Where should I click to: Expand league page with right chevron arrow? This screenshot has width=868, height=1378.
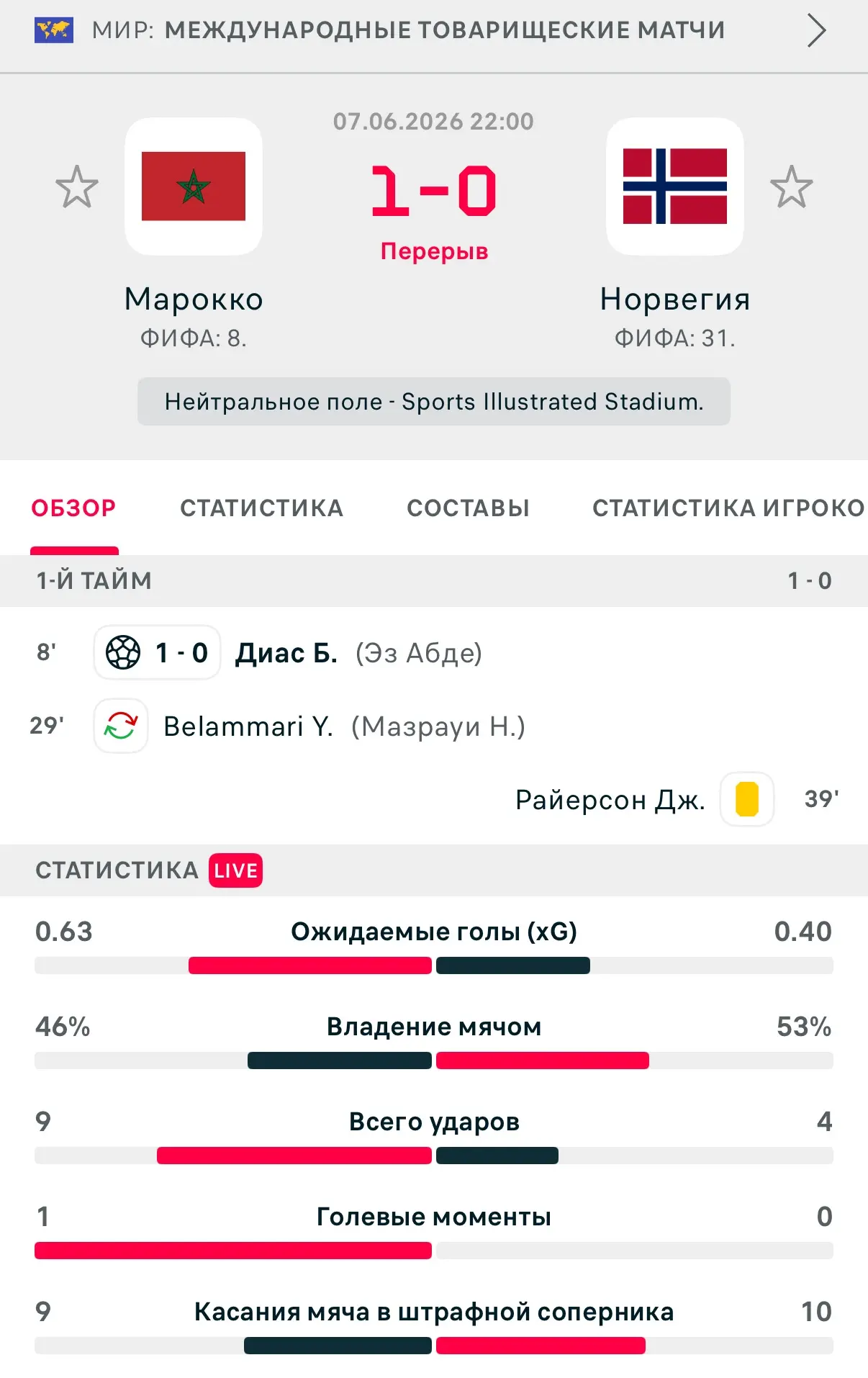click(816, 30)
